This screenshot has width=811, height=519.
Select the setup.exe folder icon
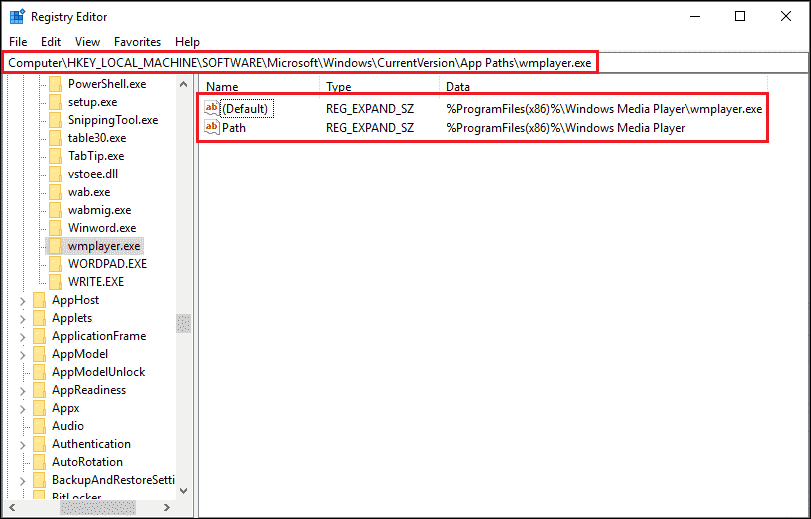point(55,102)
